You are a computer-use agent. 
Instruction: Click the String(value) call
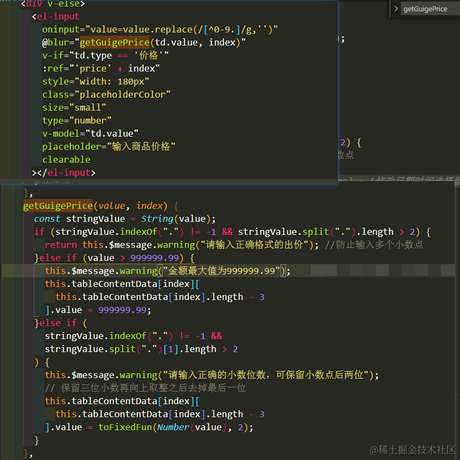pos(175,219)
